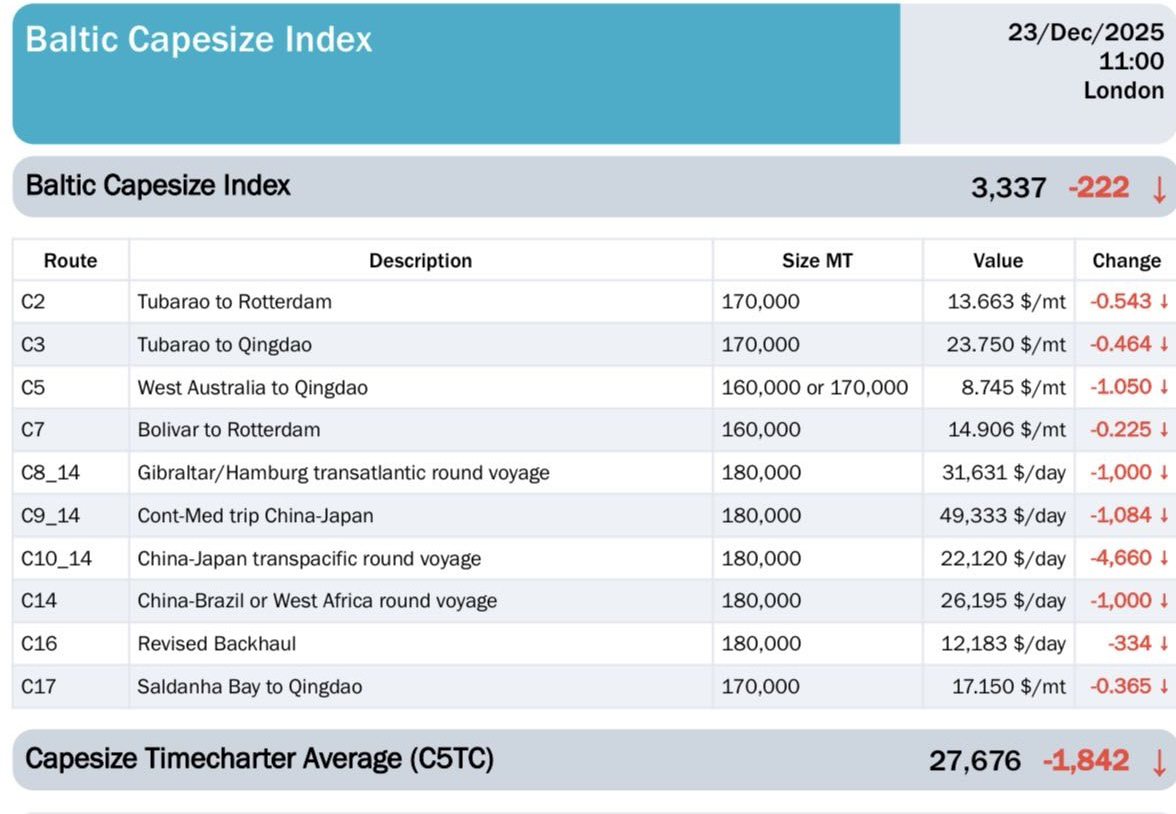The width and height of the screenshot is (1176, 814).
Task: Click the date 23/Dec/2025
Action: (x=1086, y=32)
